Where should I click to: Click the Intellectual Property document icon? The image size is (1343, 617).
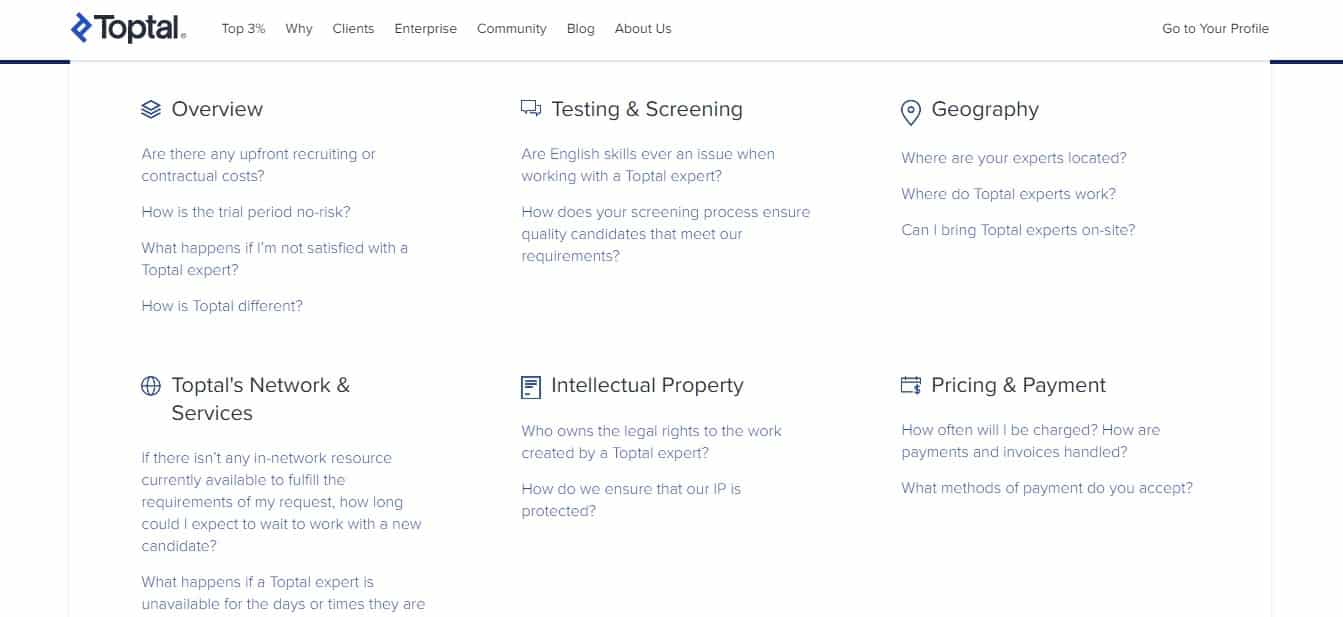click(529, 384)
